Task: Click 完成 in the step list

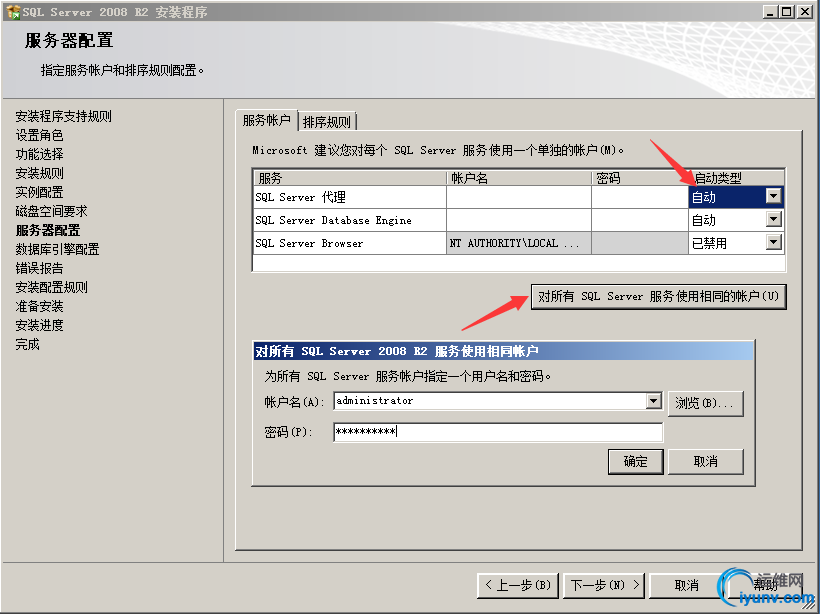Action: (27, 344)
